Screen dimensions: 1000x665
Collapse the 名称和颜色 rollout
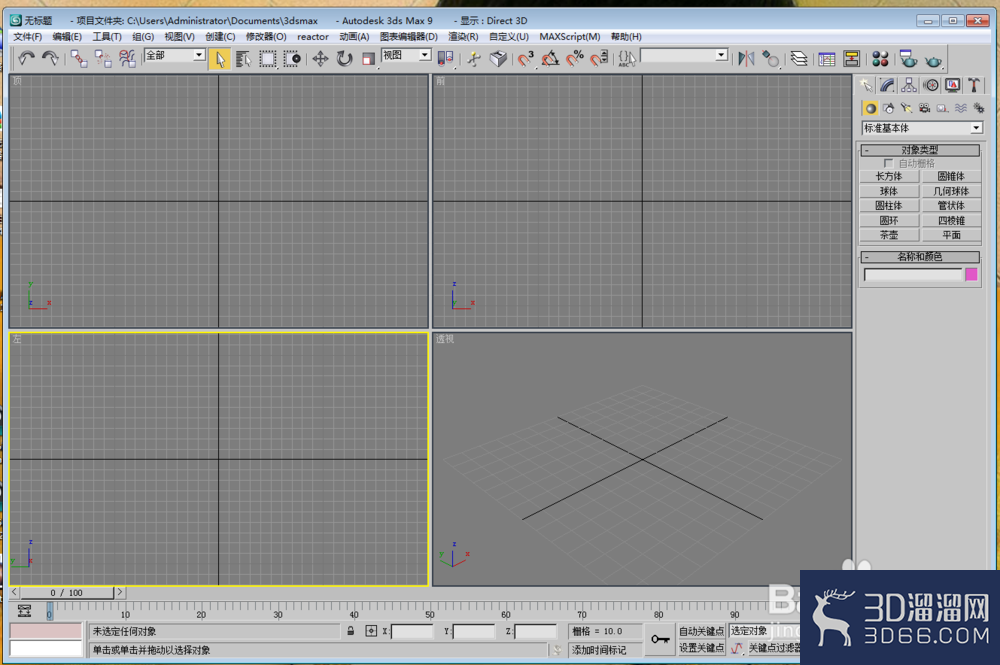[x=920, y=257]
